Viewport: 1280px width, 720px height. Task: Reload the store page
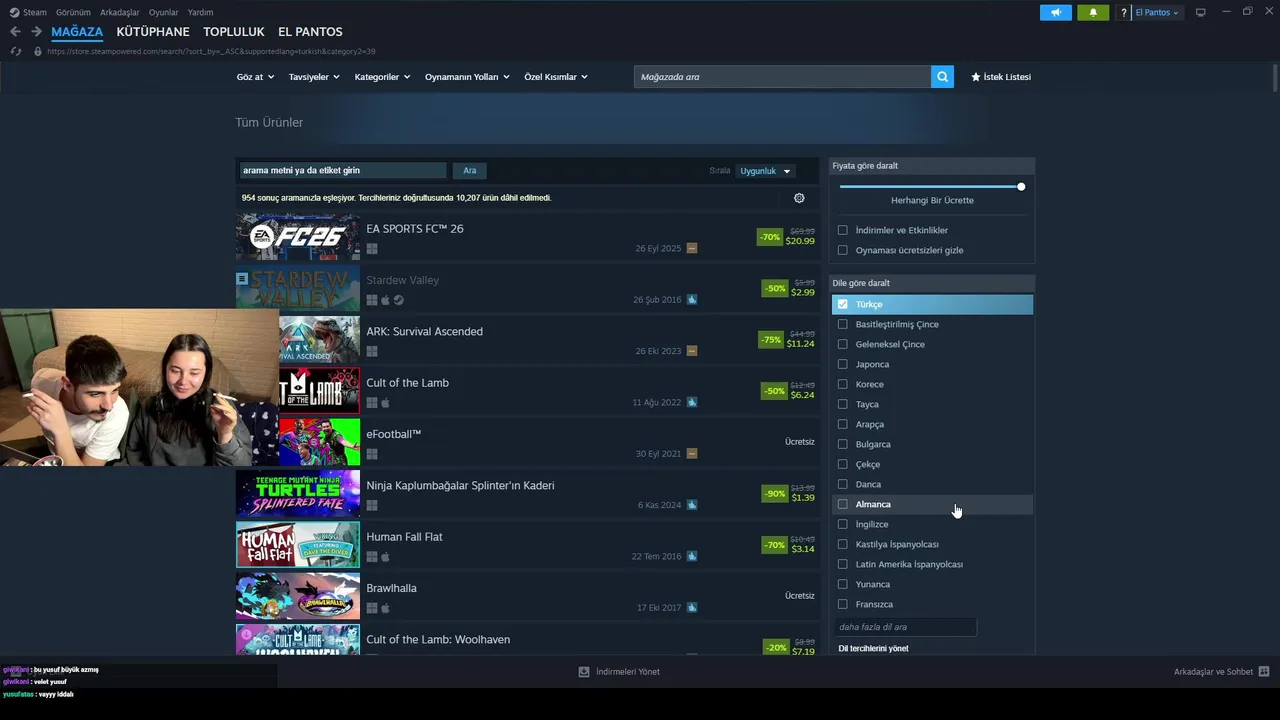pyautogui.click(x=15, y=51)
